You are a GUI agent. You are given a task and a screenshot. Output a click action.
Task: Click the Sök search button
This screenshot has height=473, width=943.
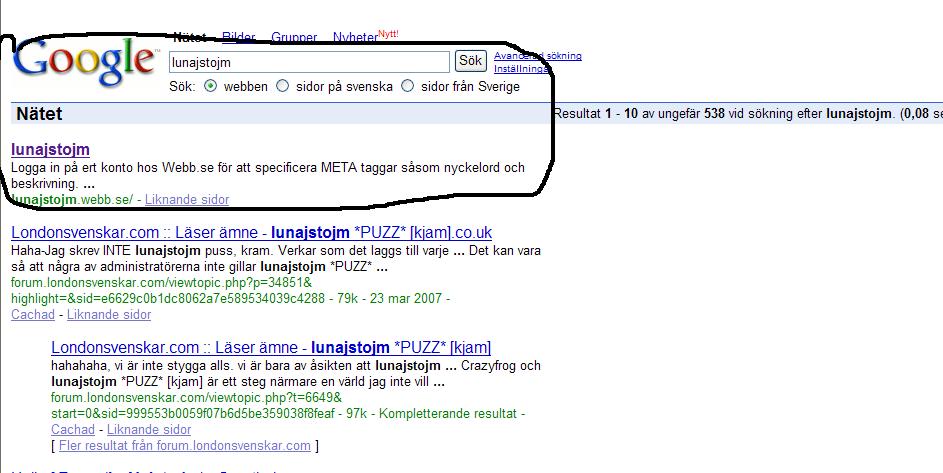(470, 60)
